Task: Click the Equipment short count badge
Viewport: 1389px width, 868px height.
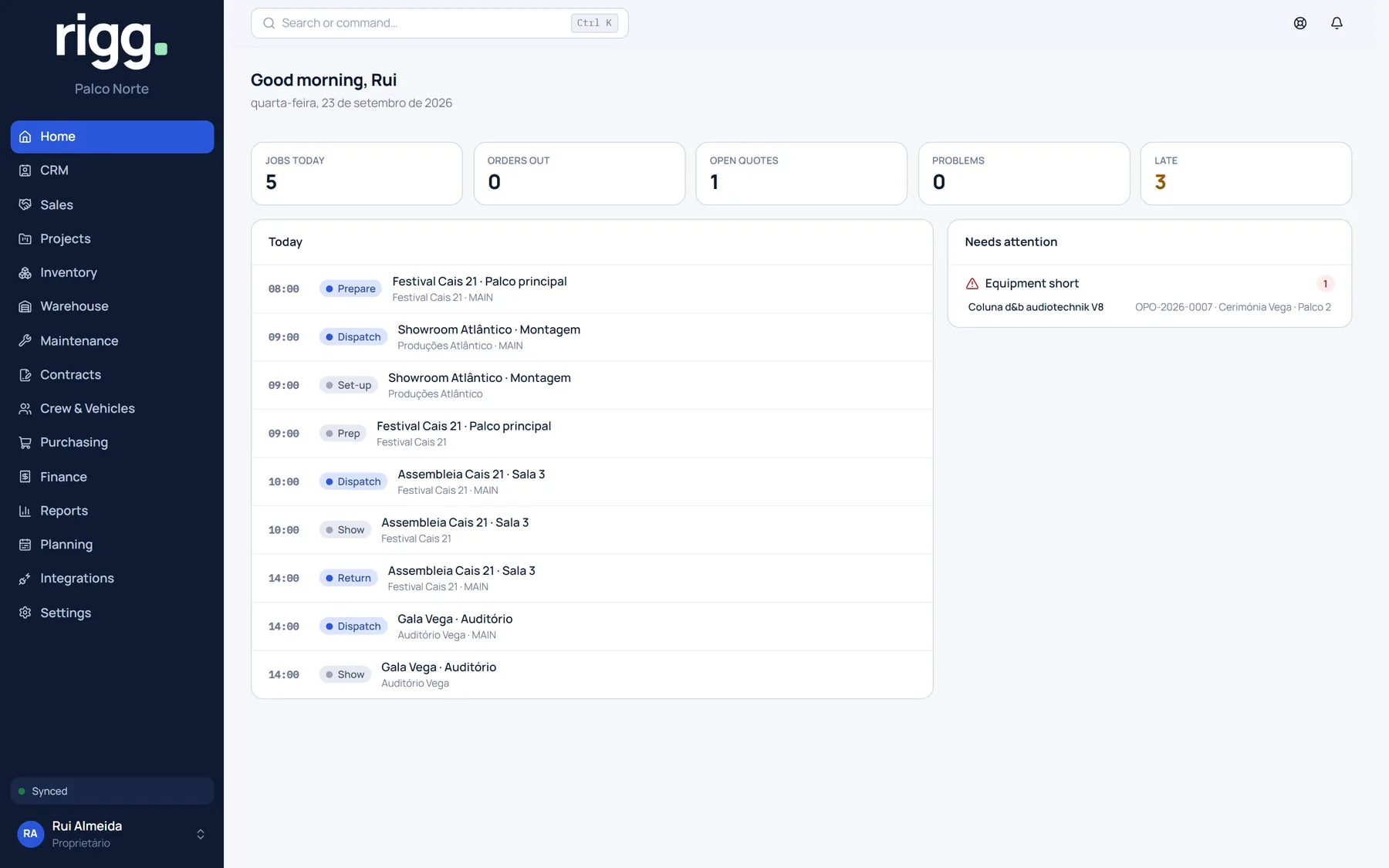Action: (x=1325, y=284)
